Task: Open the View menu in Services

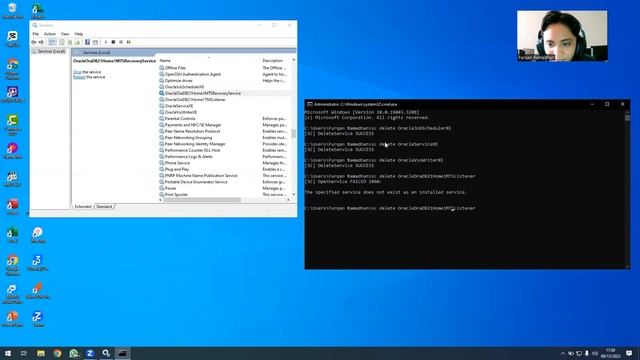Action: [x=65, y=34]
